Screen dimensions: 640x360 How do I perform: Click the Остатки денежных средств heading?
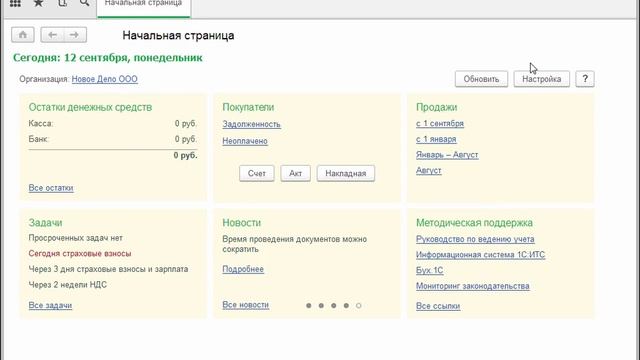point(90,107)
